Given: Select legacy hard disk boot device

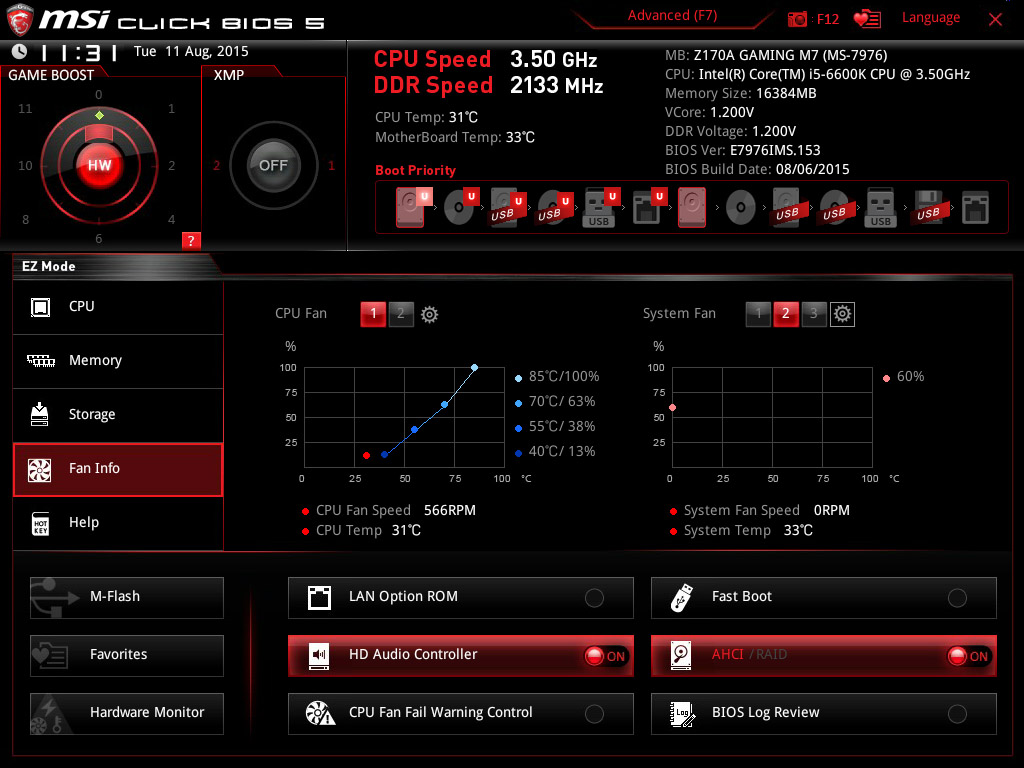Looking at the screenshot, I should click(692, 208).
